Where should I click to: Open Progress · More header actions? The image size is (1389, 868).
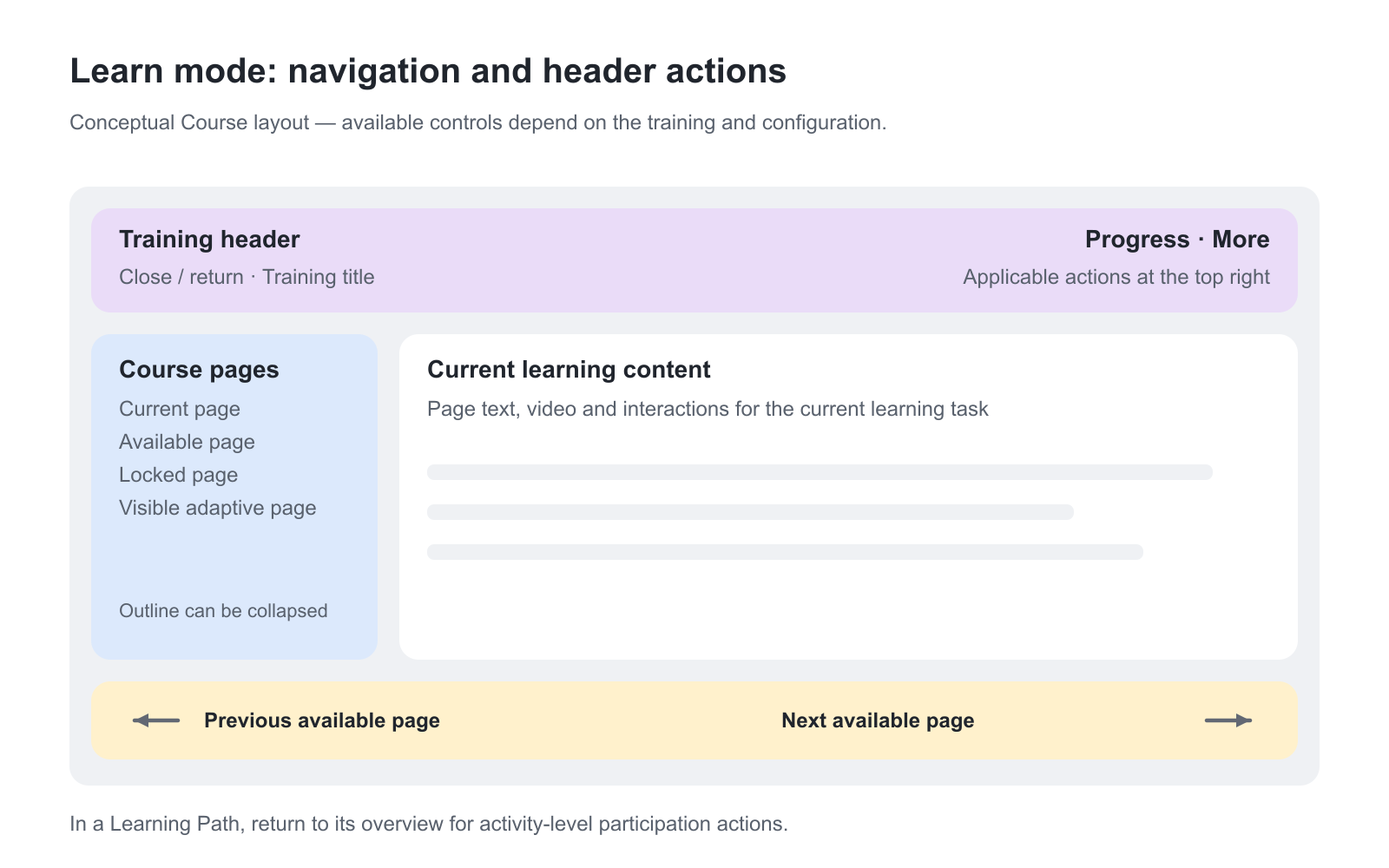(1177, 240)
